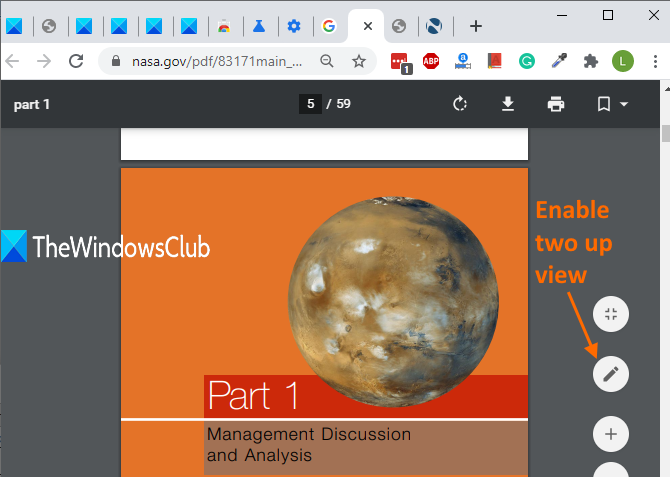Switch to the settings gear tab
This screenshot has width=670, height=477.
[x=294, y=26]
